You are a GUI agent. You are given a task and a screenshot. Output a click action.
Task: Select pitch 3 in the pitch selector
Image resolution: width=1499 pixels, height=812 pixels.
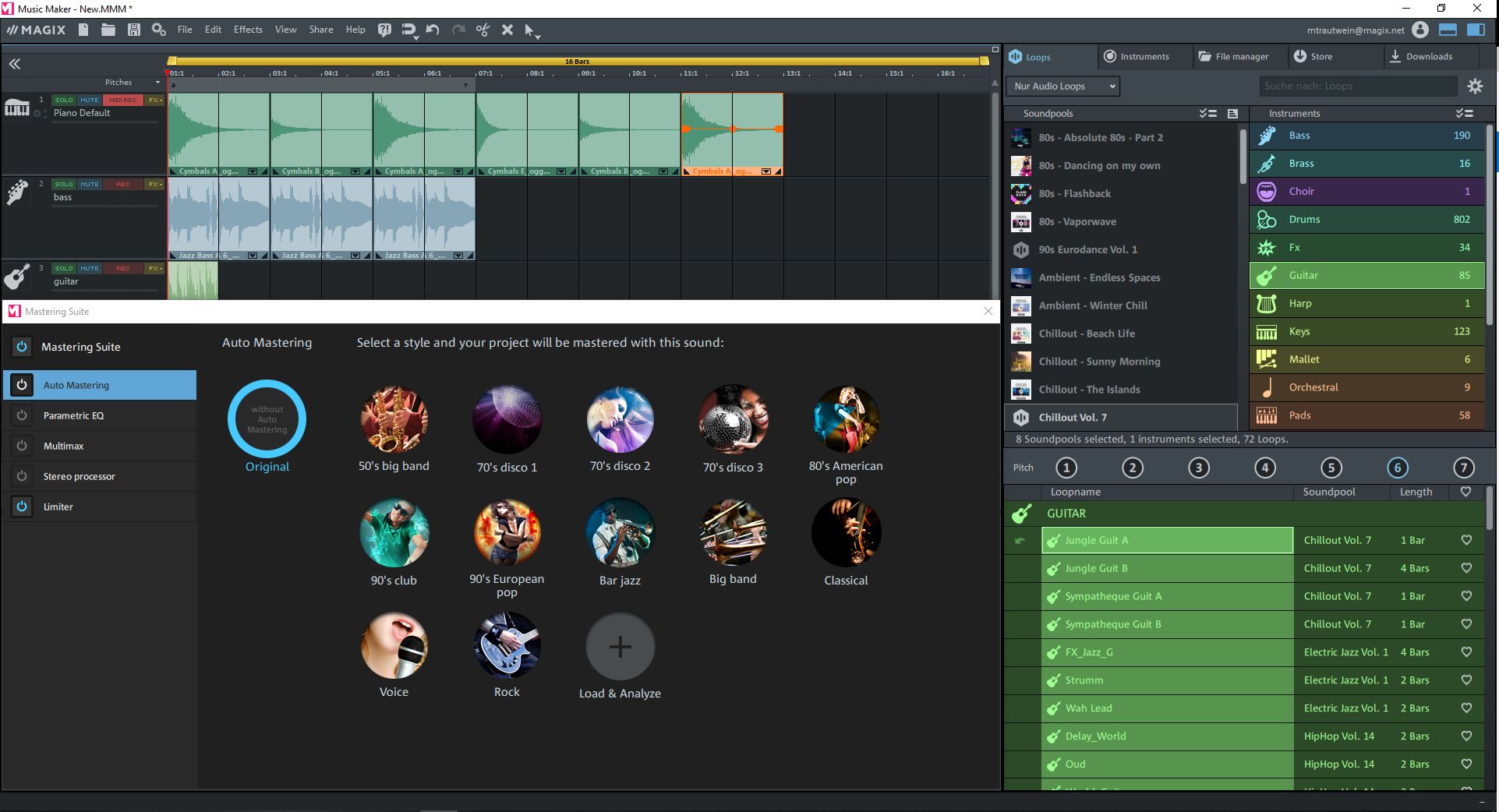point(1198,468)
